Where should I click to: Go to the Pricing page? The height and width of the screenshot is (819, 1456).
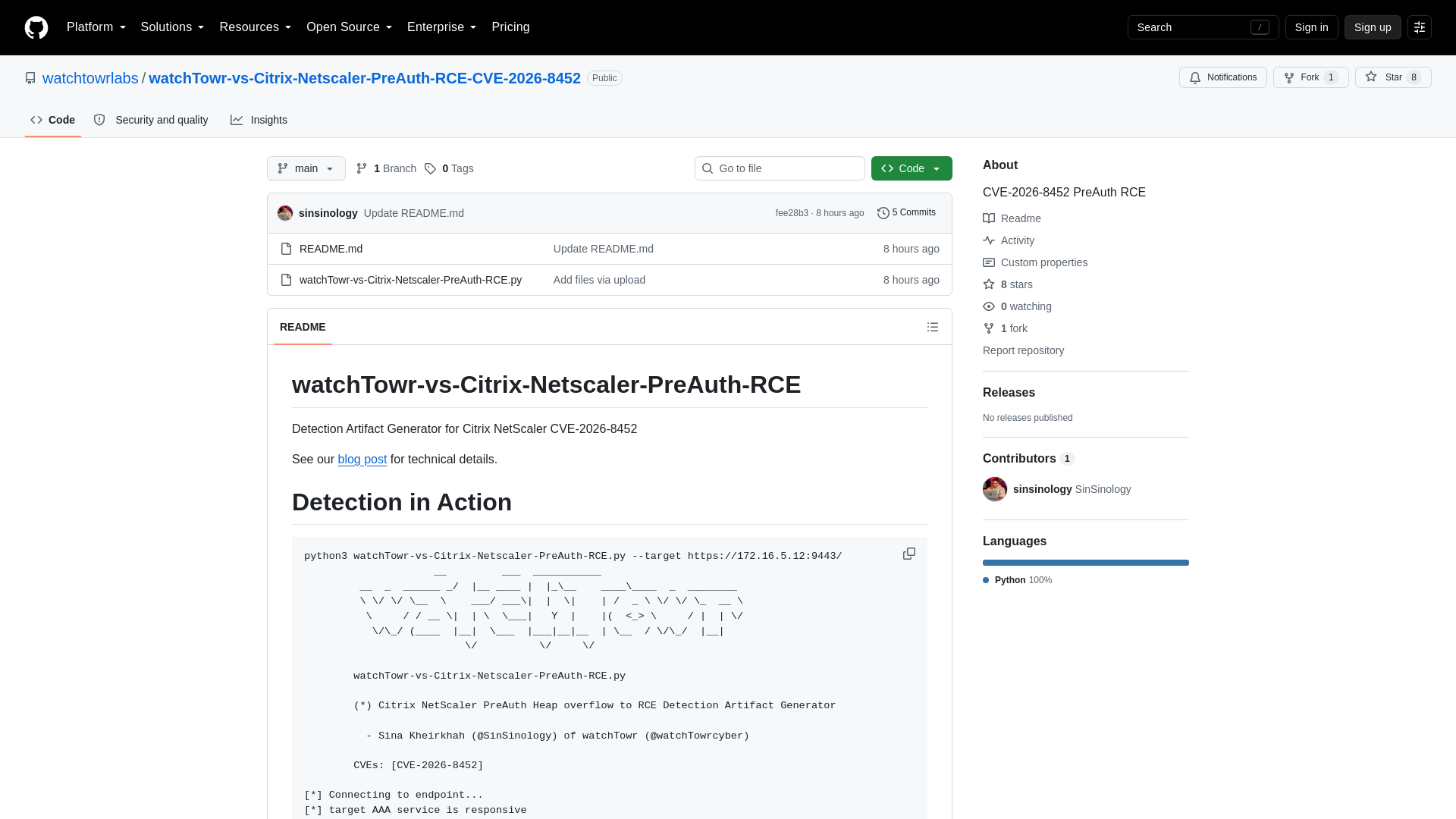tap(510, 27)
